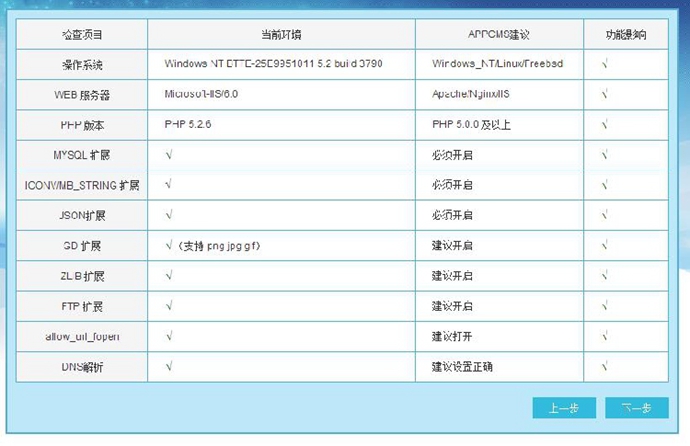Click the ZLIB扩展 row label
This screenshot has height=446, width=690.
82,276
